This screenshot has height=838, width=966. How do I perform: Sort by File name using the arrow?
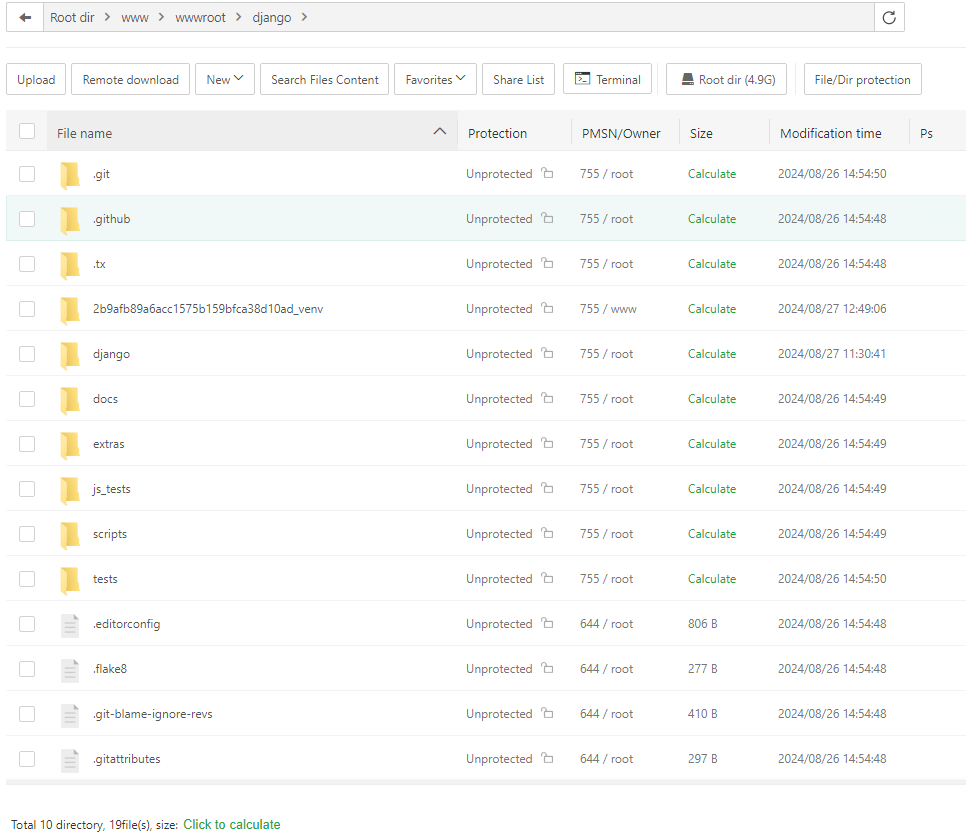pos(439,132)
